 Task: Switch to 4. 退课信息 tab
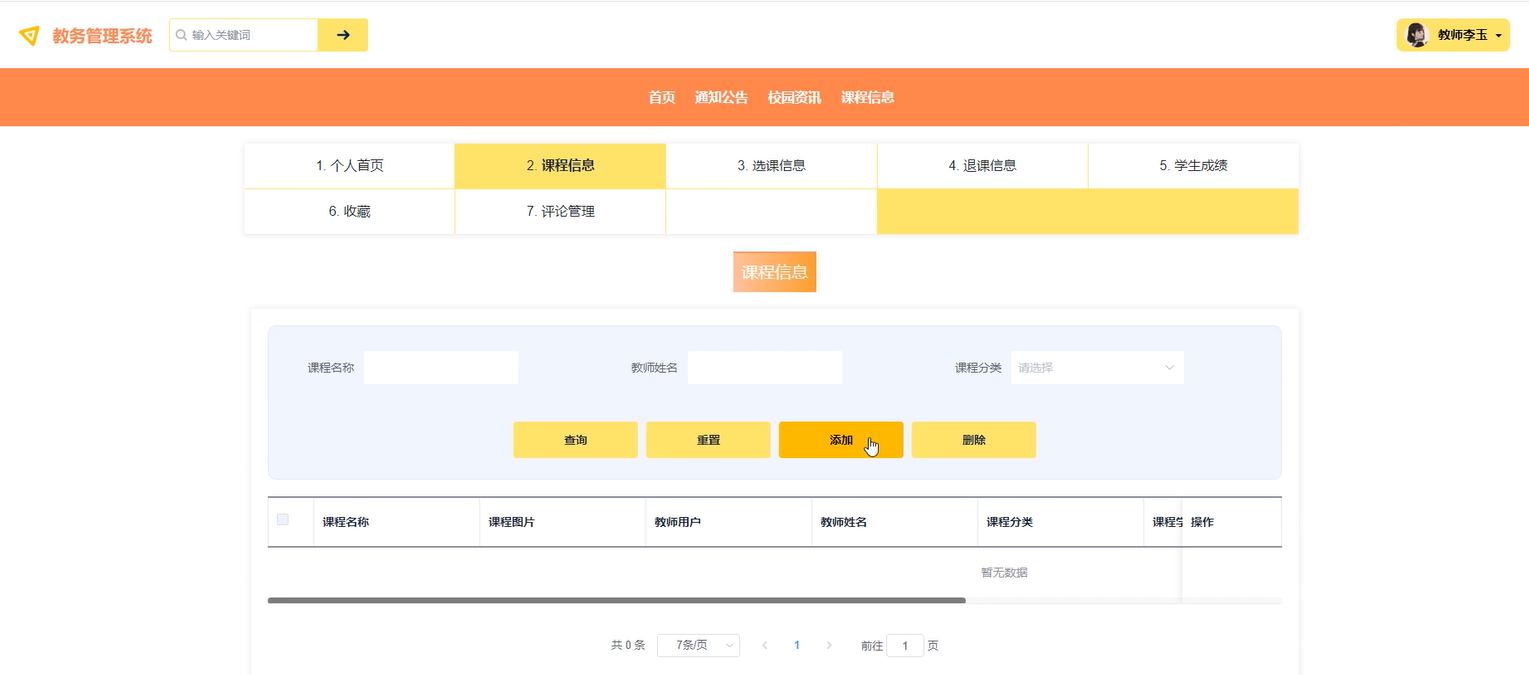(x=982, y=166)
